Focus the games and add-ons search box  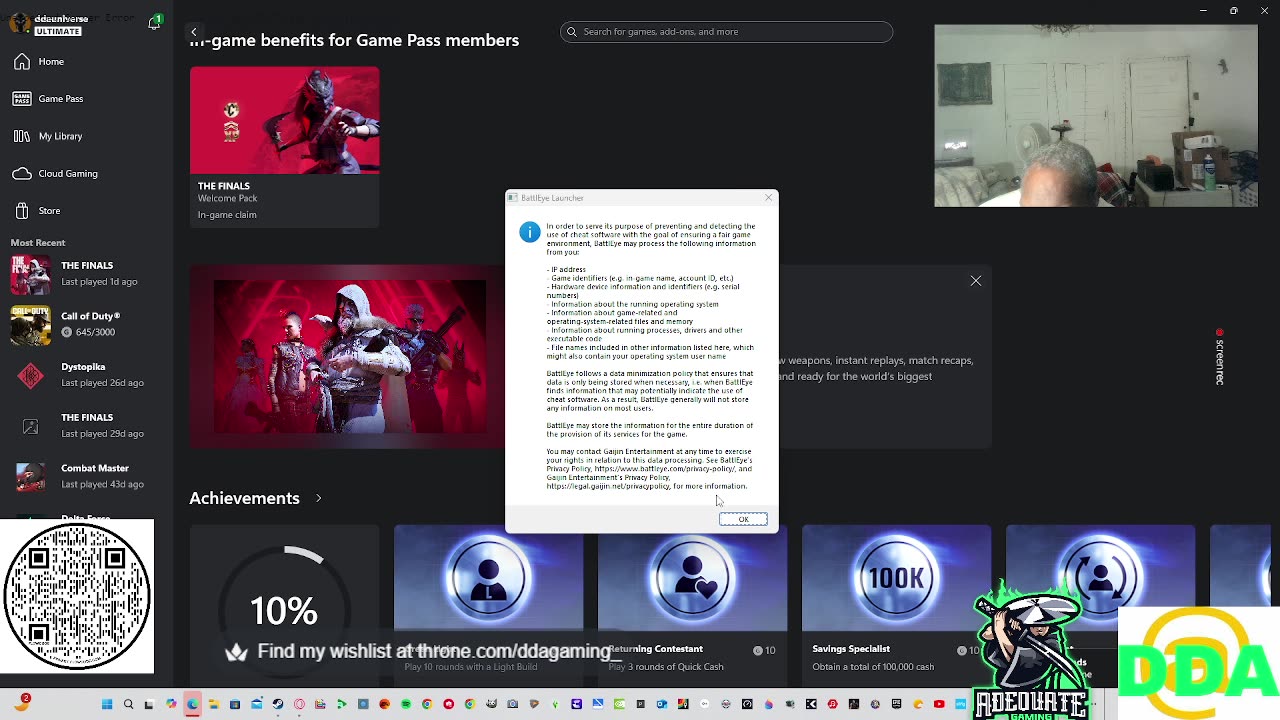click(x=726, y=32)
